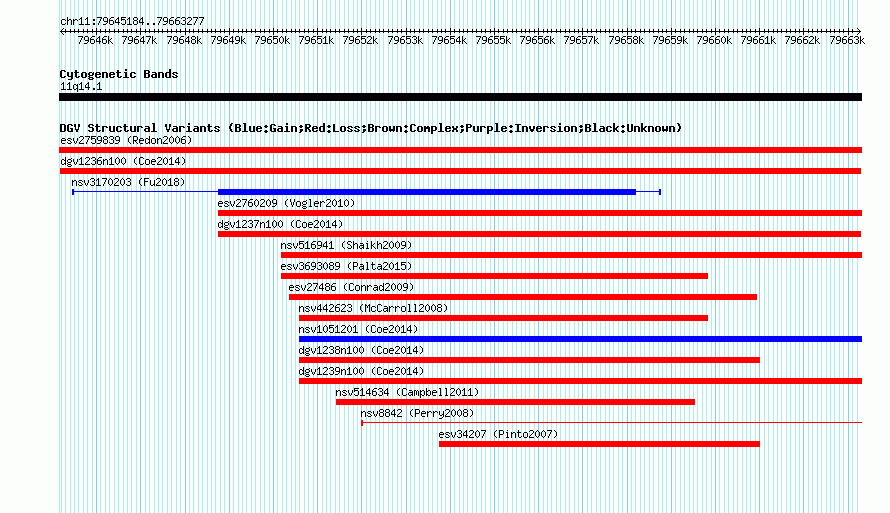Click the 79652k ruler tick label

360,40
